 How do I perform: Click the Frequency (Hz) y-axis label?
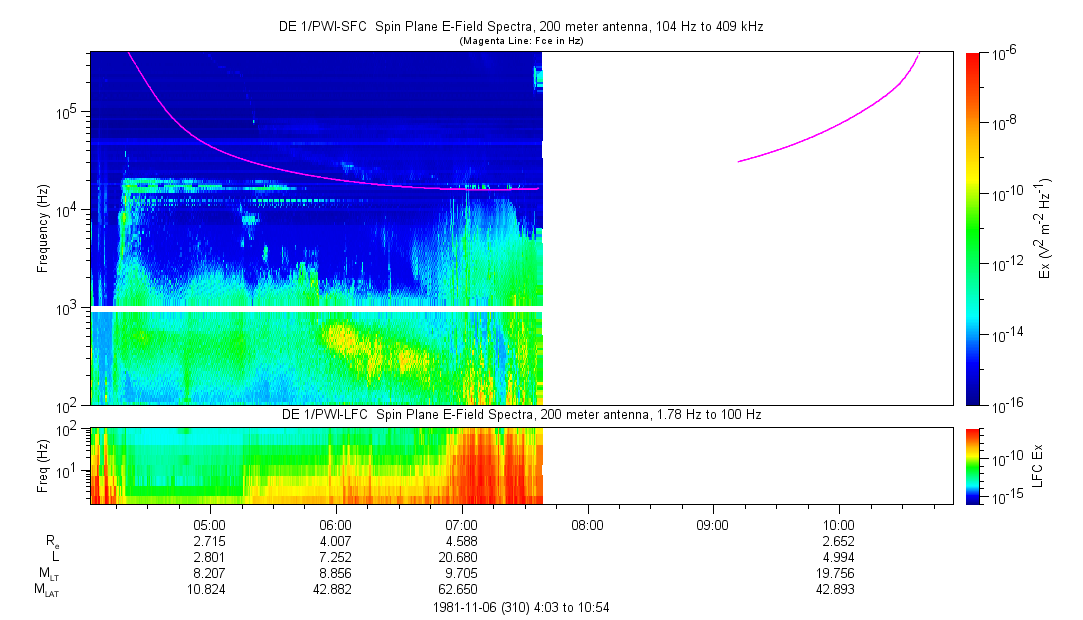pyautogui.click(x=43, y=228)
